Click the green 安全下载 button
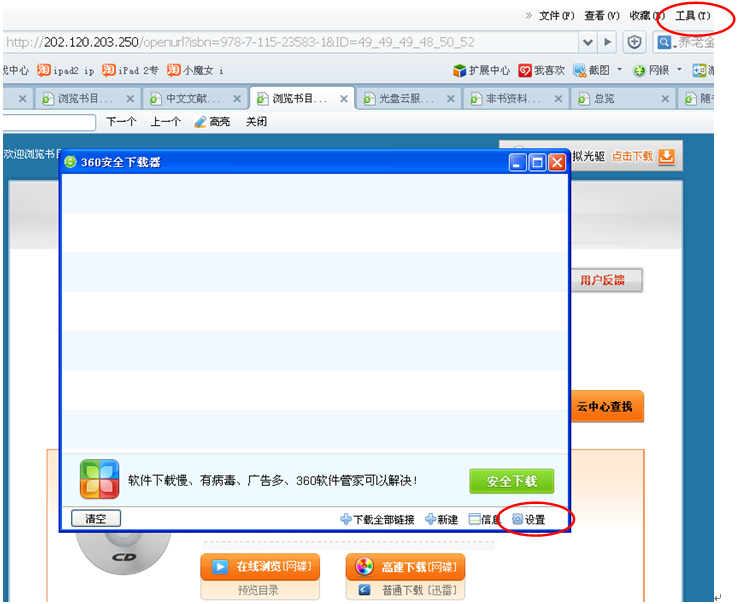This screenshot has width=737, height=604. pyautogui.click(x=511, y=481)
